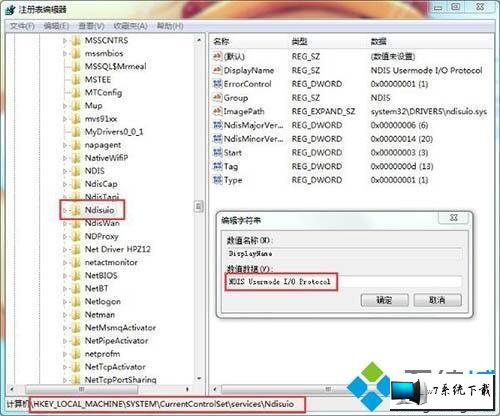The height and width of the screenshot is (416, 500).
Task: Expand the MSSCNTRS tree node
Action: tap(65, 41)
